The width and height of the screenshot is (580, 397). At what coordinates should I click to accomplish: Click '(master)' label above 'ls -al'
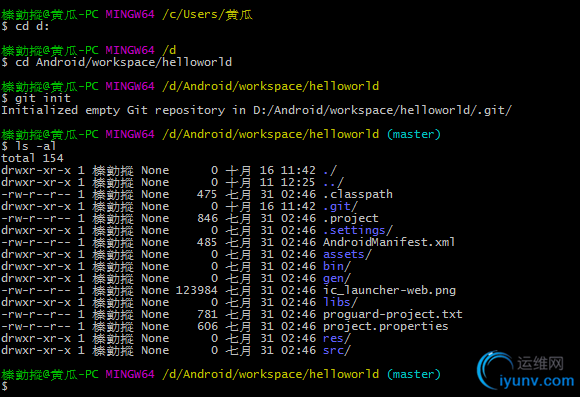click(414, 134)
